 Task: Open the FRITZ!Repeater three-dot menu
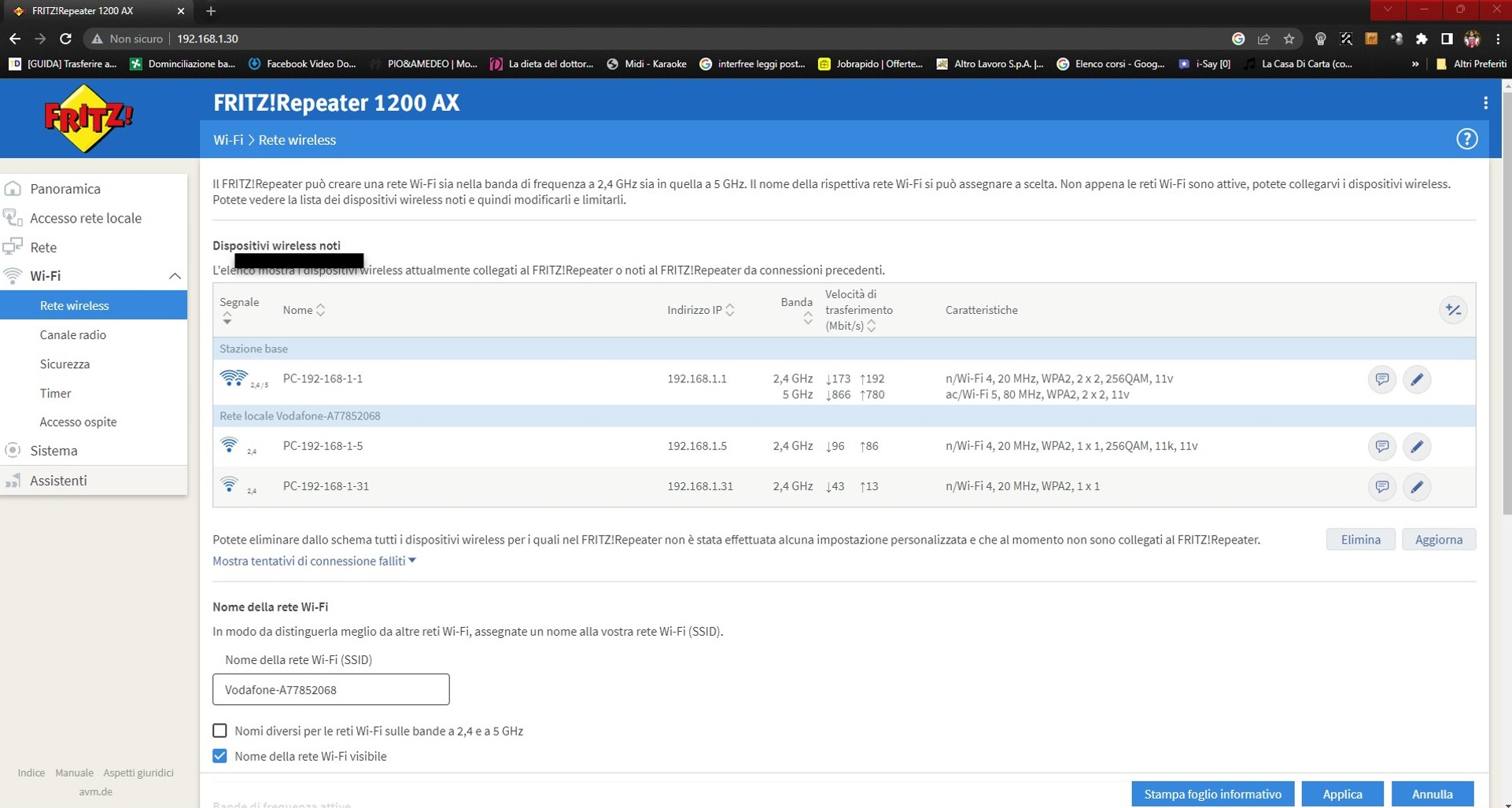click(1485, 103)
